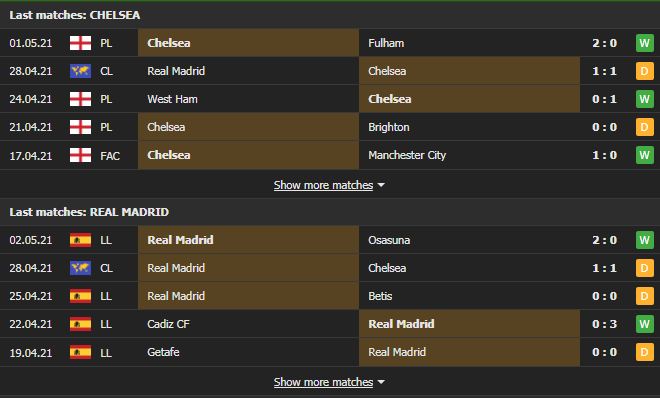
Task: Show more matches for Chelsea
Action: click(x=323, y=185)
